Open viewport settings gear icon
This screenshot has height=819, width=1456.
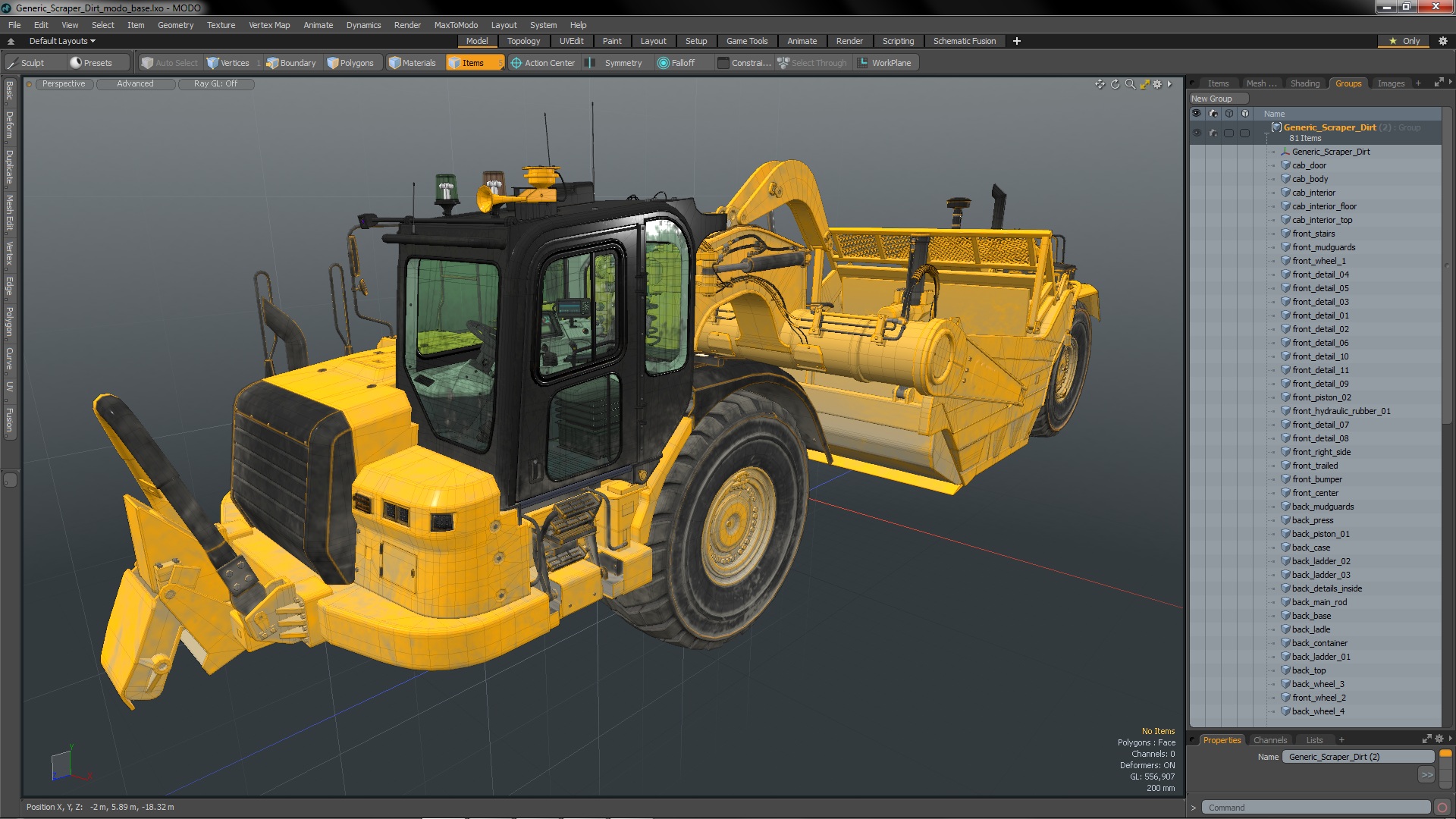click(1157, 84)
